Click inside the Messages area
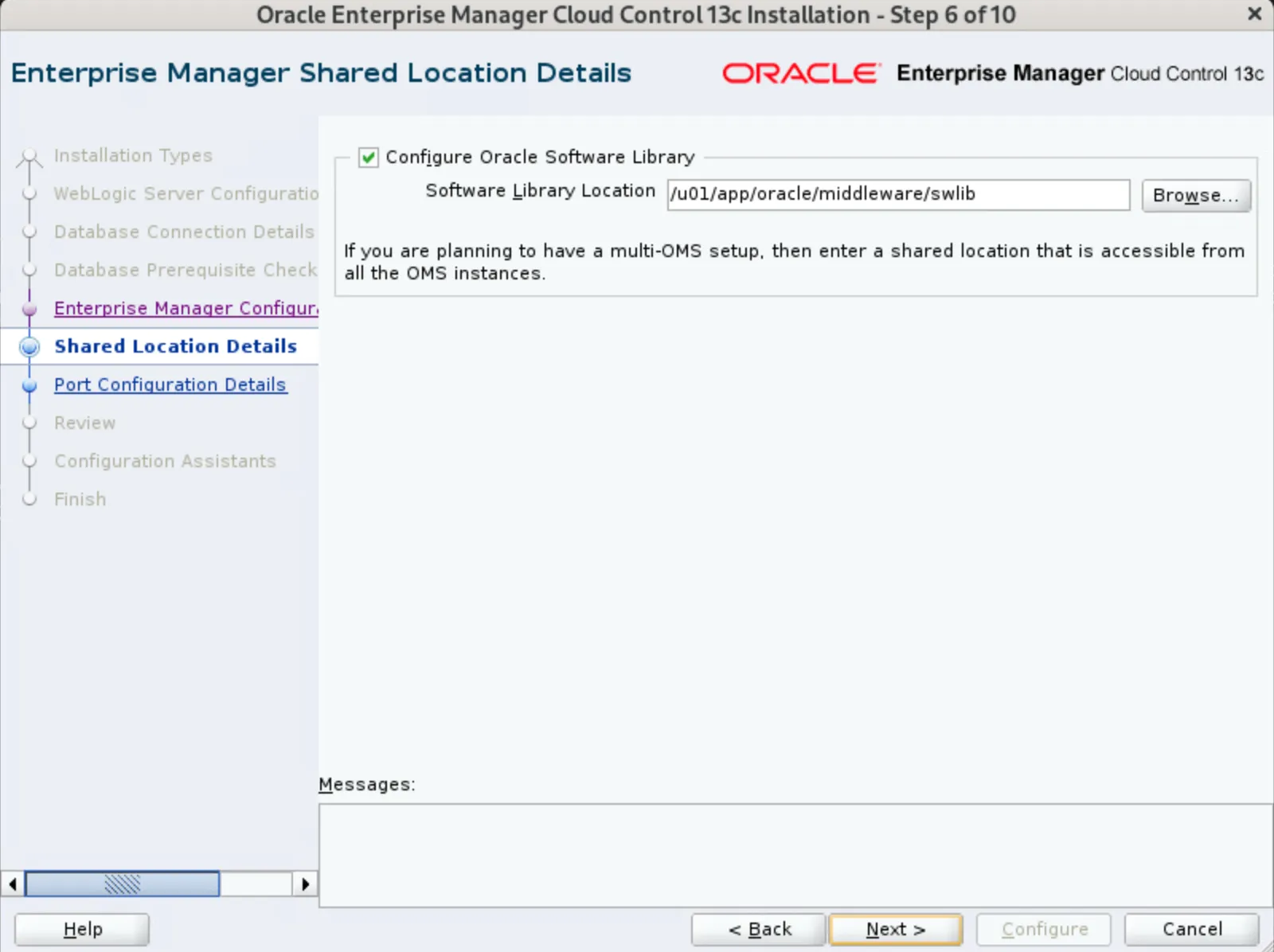Viewport: 1274px width, 952px height. coord(796,856)
